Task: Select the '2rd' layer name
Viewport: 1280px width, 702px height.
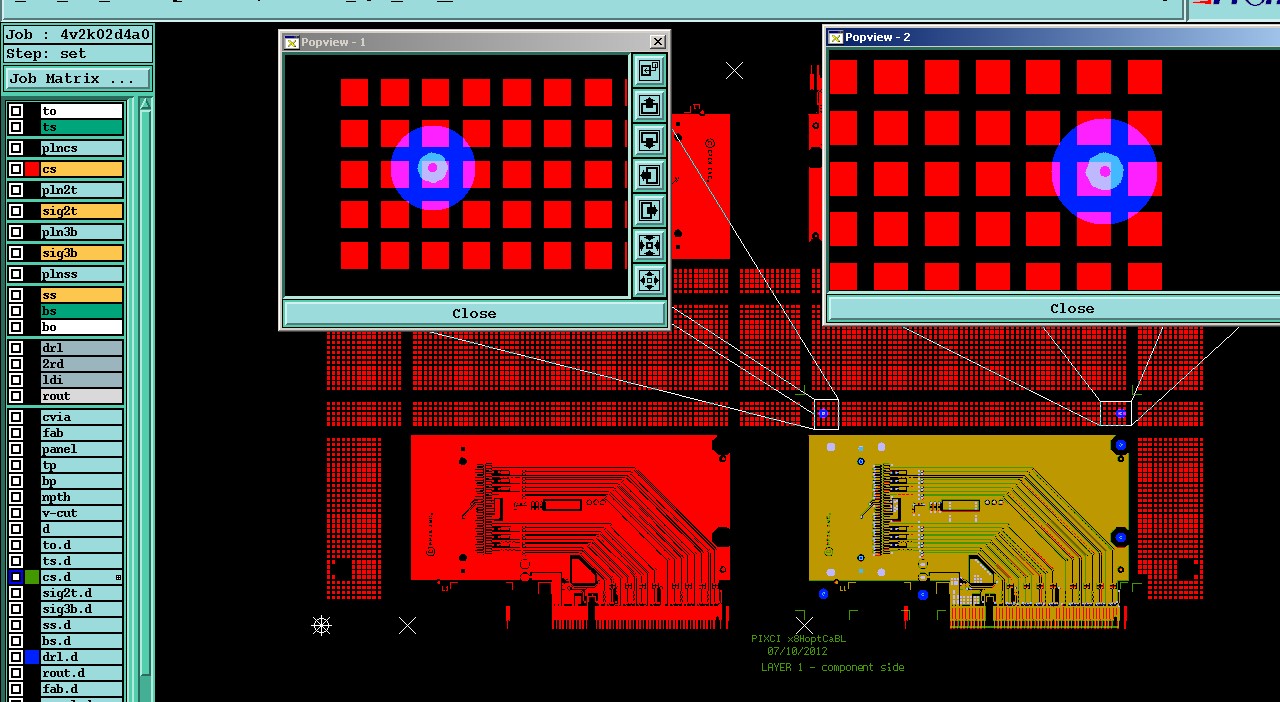Action: coord(82,364)
